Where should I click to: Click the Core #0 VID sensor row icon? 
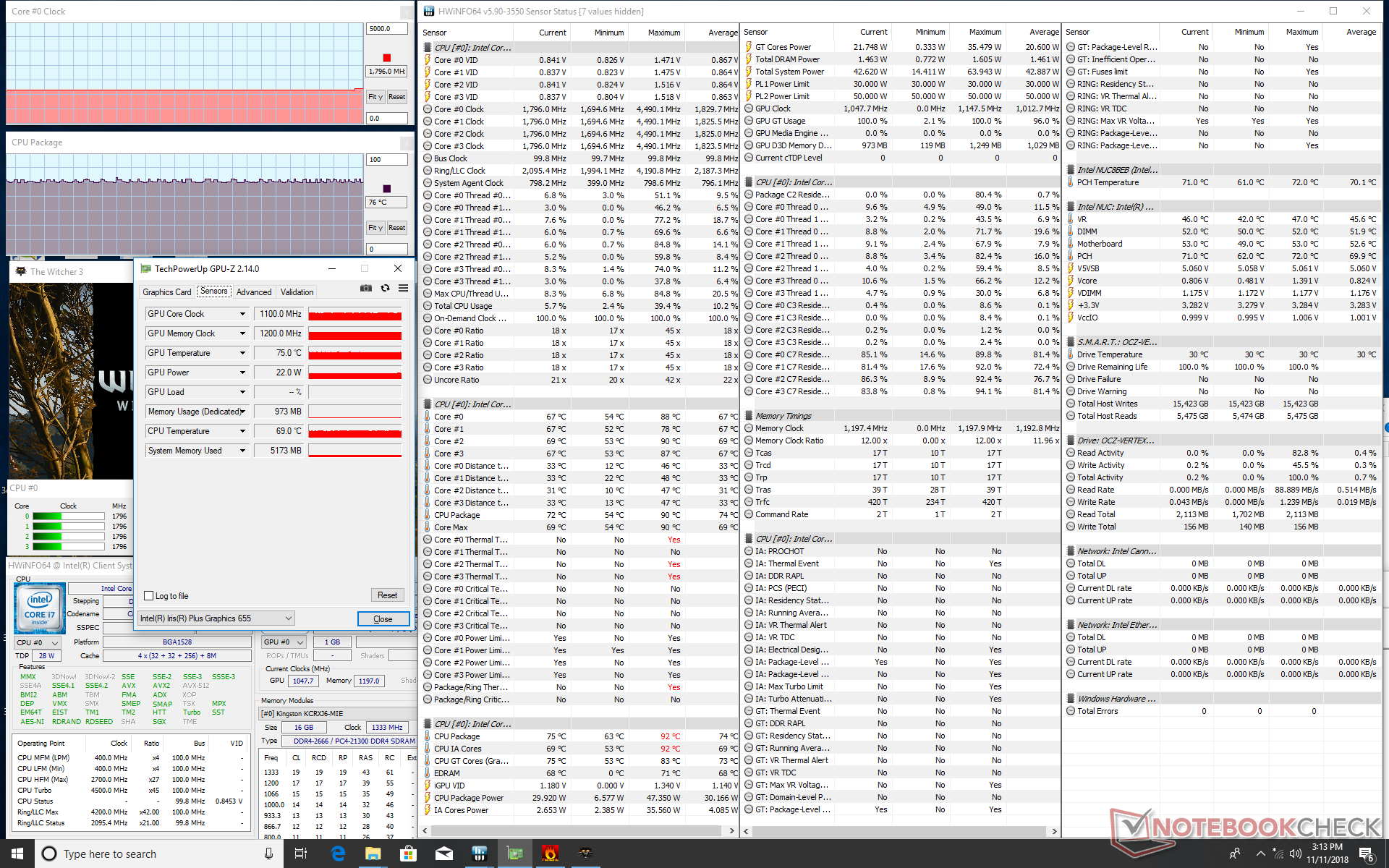click(x=428, y=60)
